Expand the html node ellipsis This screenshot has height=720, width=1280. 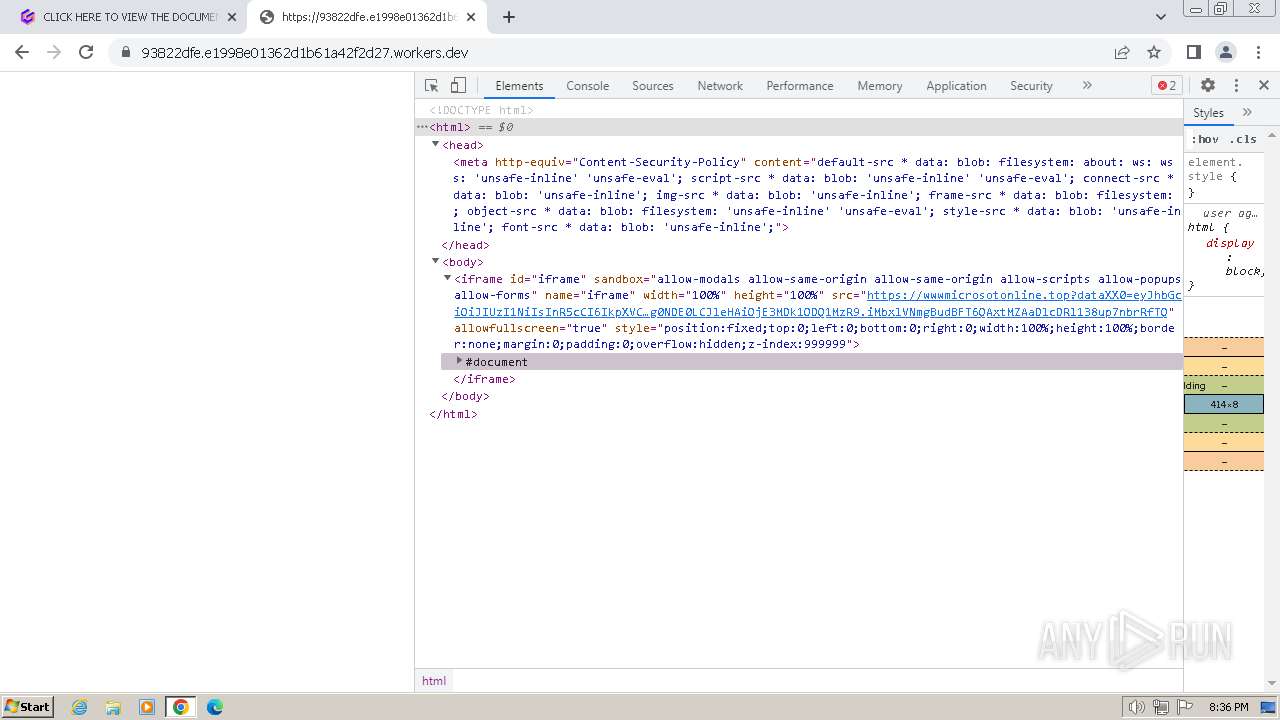point(422,127)
